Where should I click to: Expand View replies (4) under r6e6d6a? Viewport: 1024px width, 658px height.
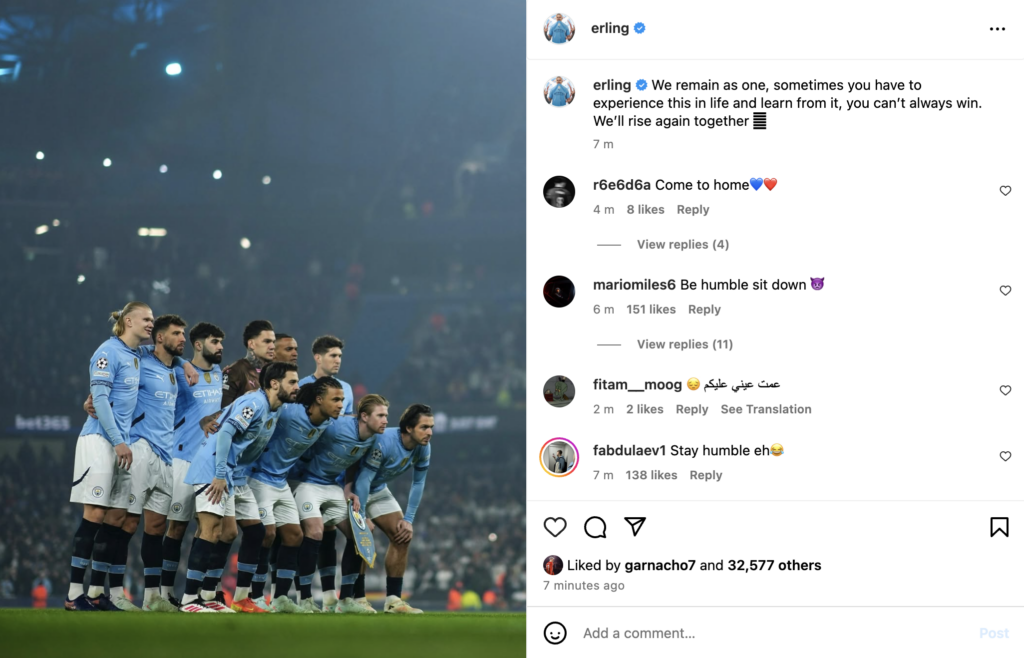point(682,244)
